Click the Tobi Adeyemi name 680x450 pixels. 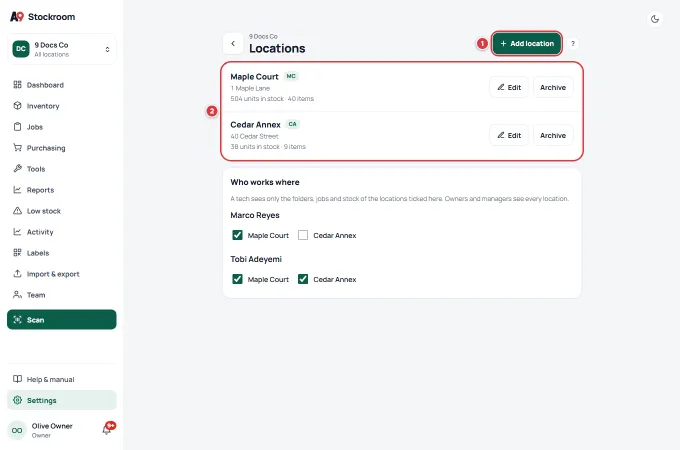click(256, 259)
